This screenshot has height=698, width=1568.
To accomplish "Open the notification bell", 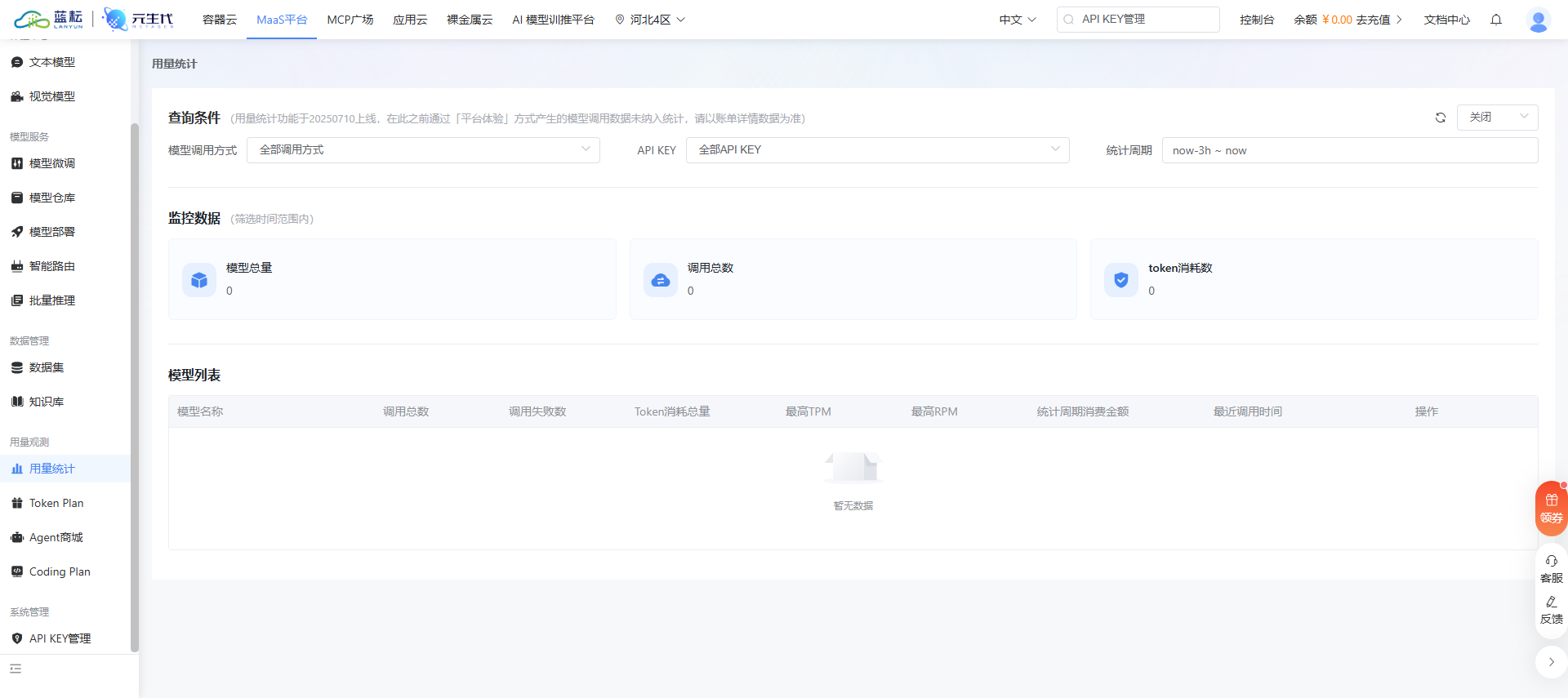I will tap(1496, 20).
